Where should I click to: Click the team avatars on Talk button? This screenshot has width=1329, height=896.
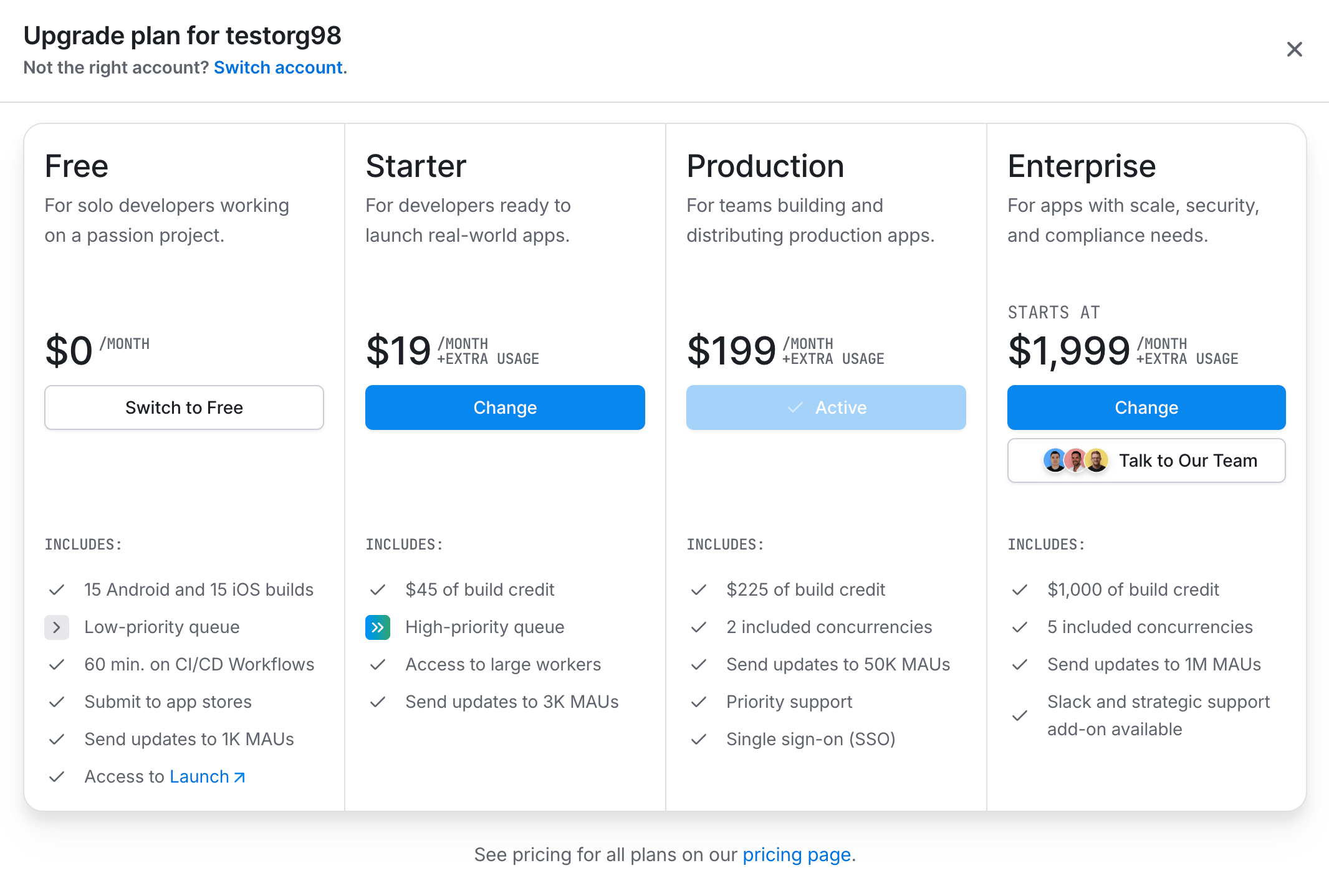click(1075, 460)
